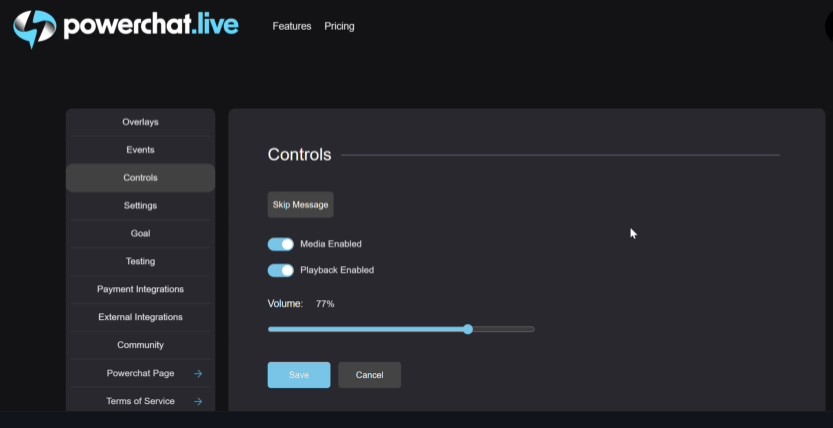The image size is (833, 428).
Task: Click the powerchat.live lightning logo icon
Action: click(x=35, y=28)
